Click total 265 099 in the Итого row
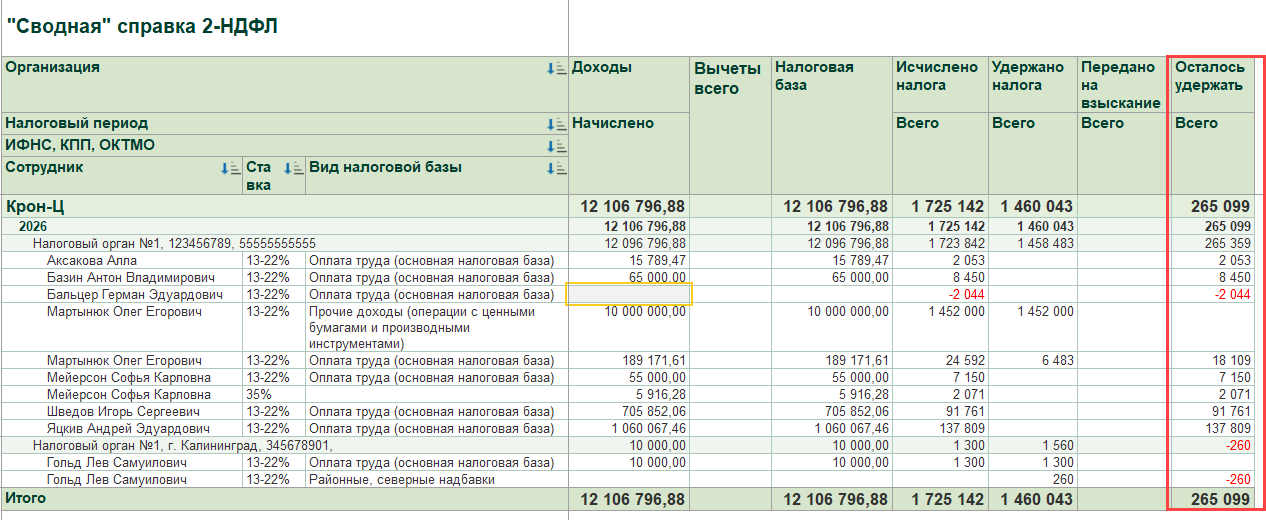 [1220, 499]
